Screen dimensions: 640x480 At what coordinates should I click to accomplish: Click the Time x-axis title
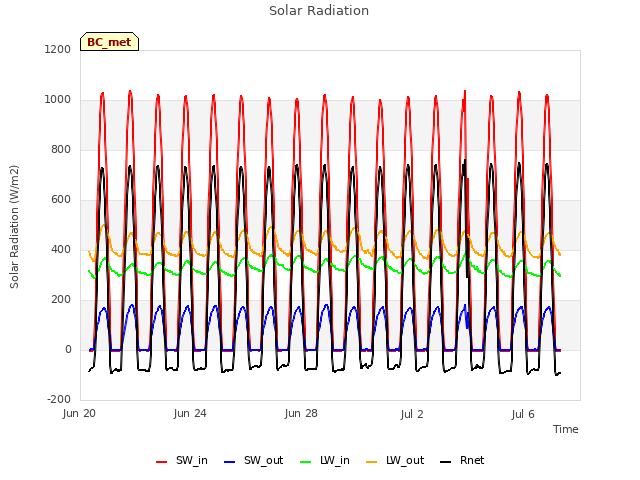(x=566, y=429)
